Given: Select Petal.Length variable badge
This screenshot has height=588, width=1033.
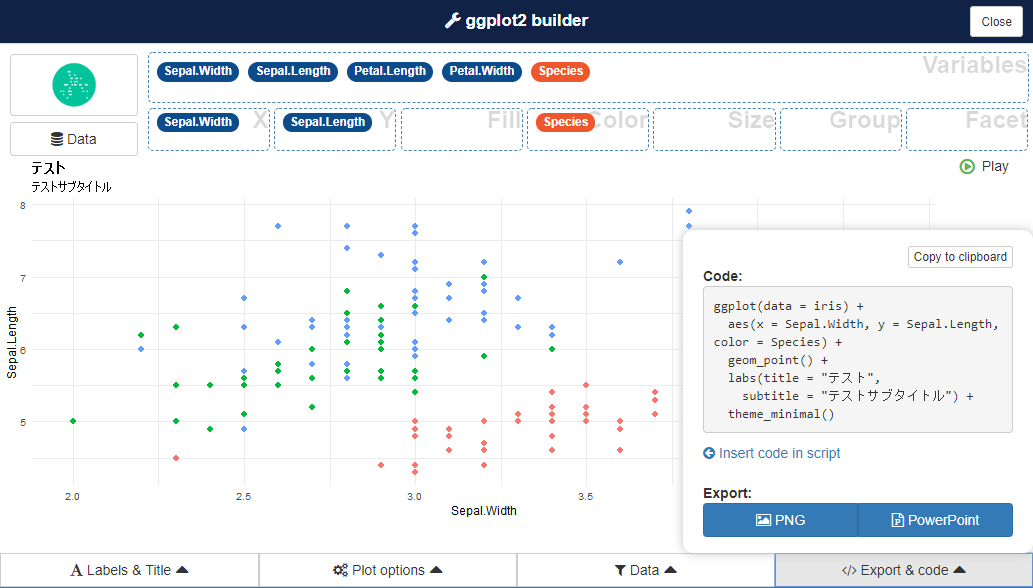Looking at the screenshot, I should coord(390,71).
